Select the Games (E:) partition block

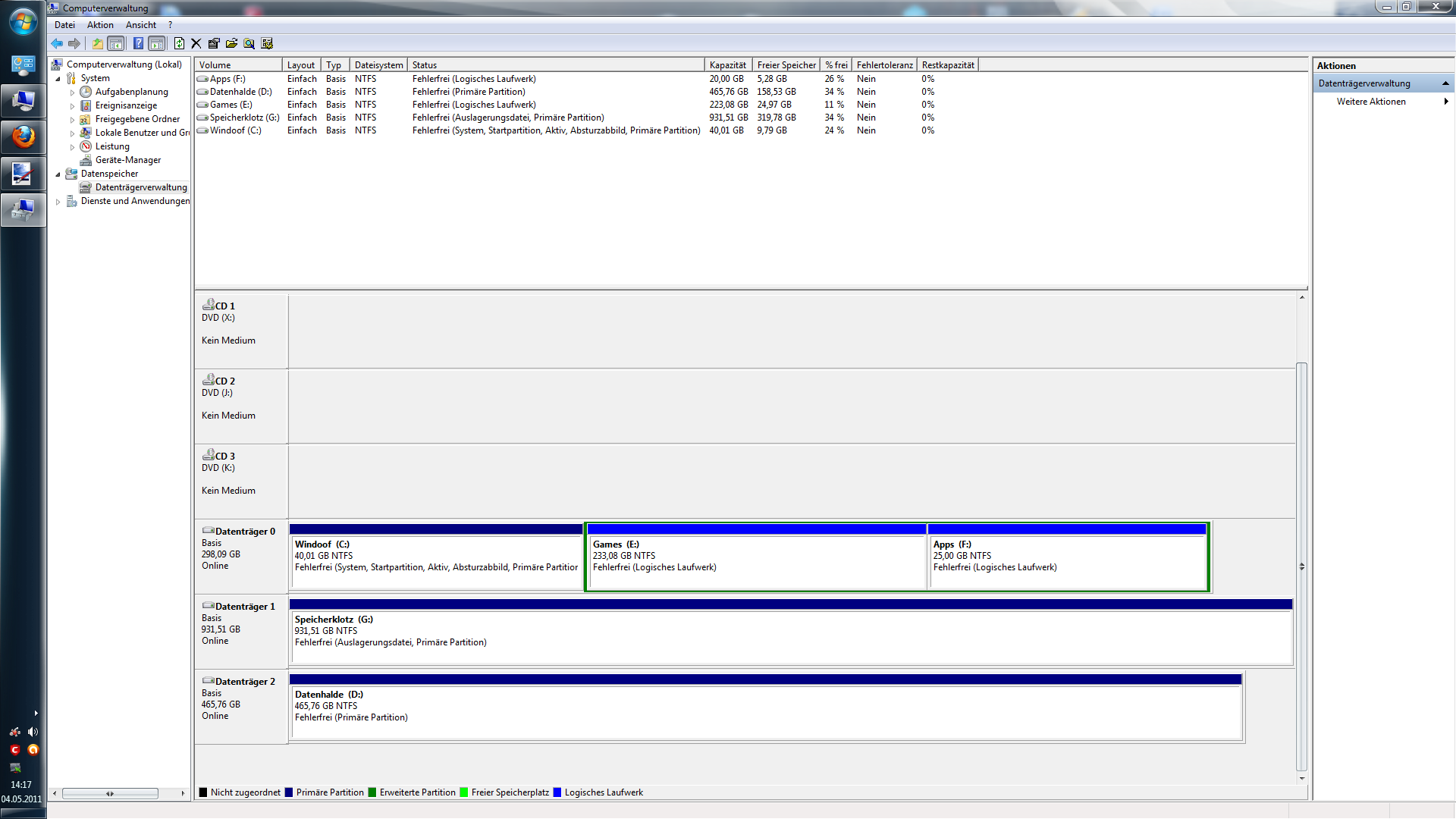coord(757,561)
